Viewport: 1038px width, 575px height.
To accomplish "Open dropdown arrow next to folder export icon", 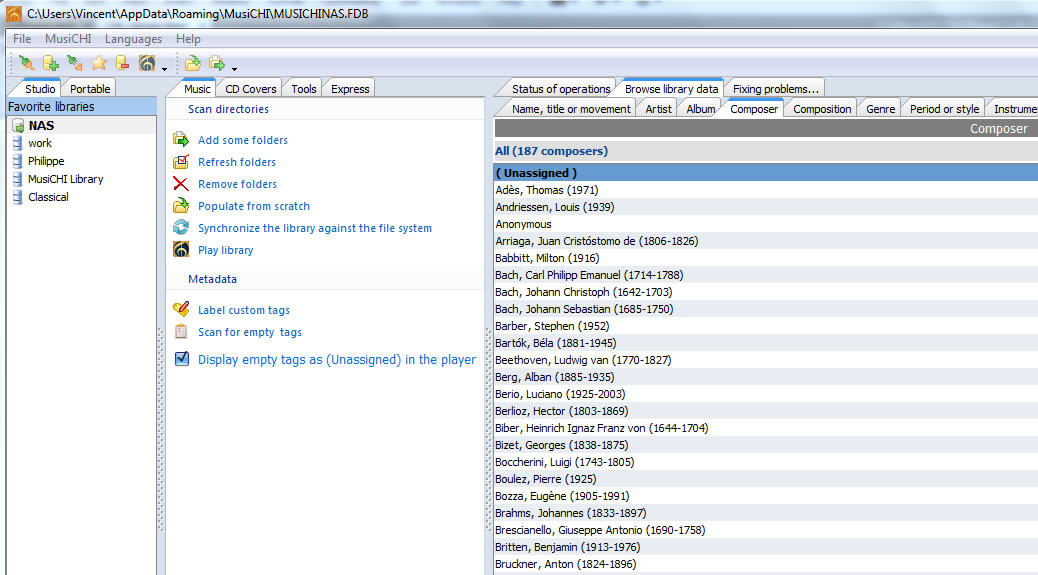I will tap(234, 68).
